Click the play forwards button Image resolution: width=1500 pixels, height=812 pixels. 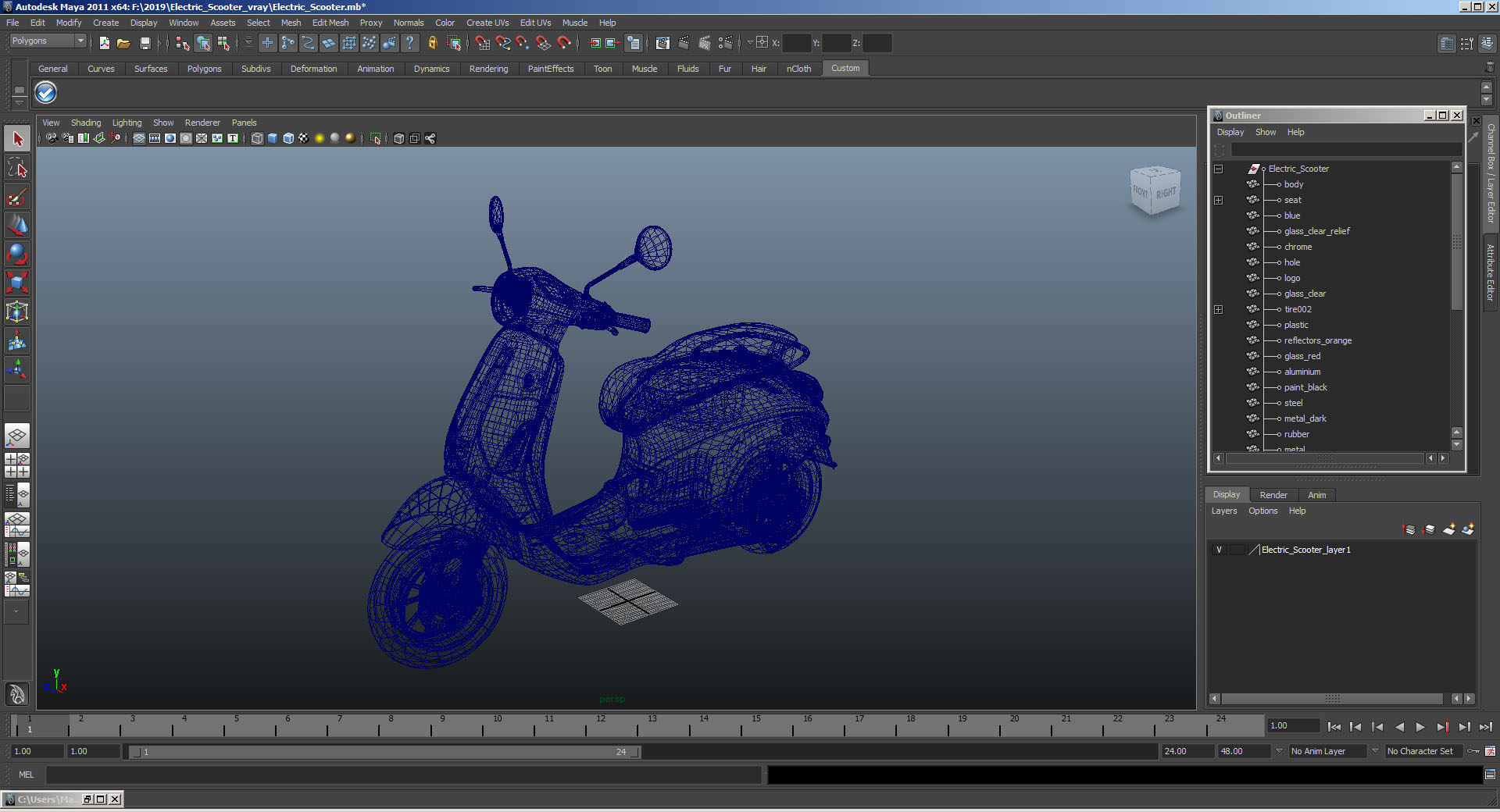point(1420,727)
